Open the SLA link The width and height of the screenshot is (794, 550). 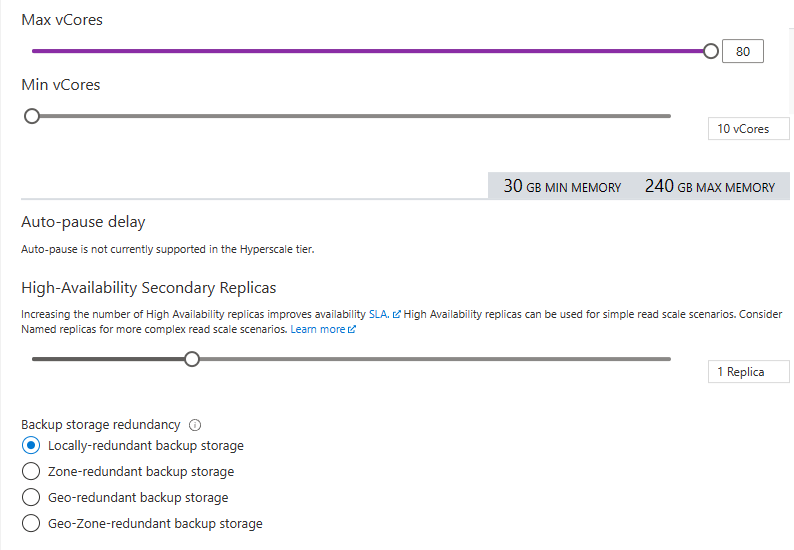pyautogui.click(x=379, y=315)
